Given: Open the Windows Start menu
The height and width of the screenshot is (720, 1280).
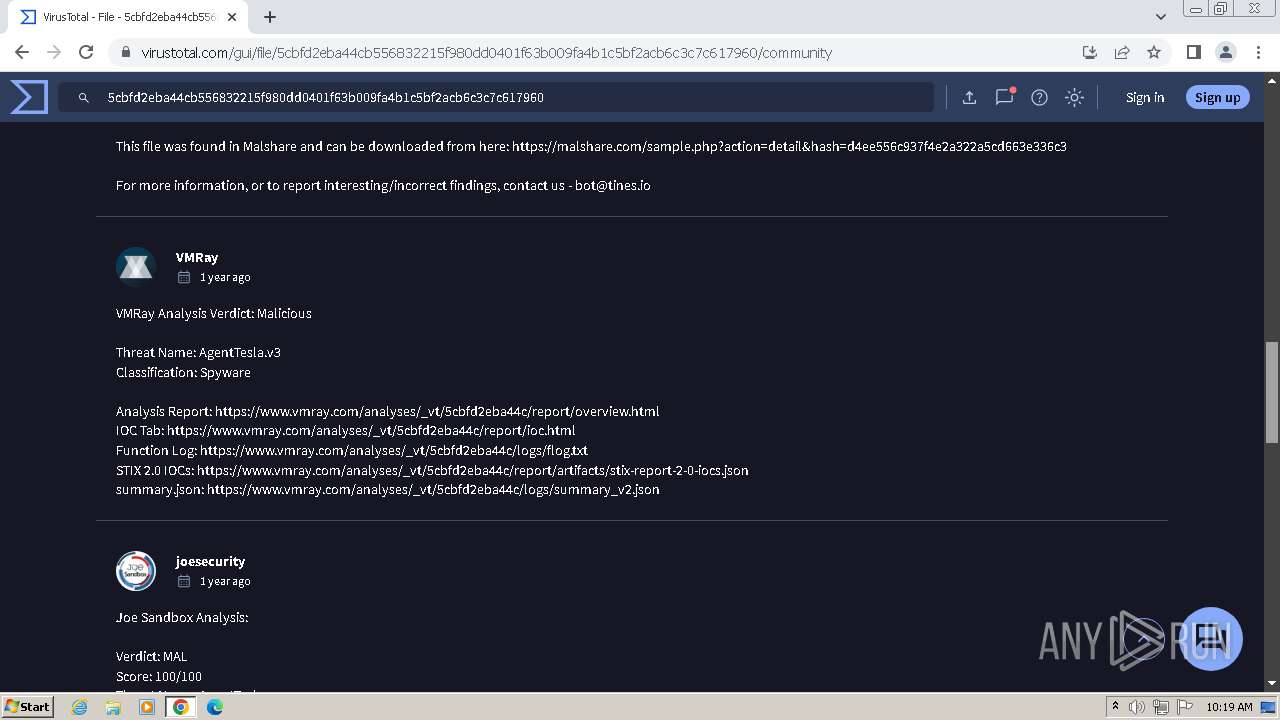Looking at the screenshot, I should 27,706.
